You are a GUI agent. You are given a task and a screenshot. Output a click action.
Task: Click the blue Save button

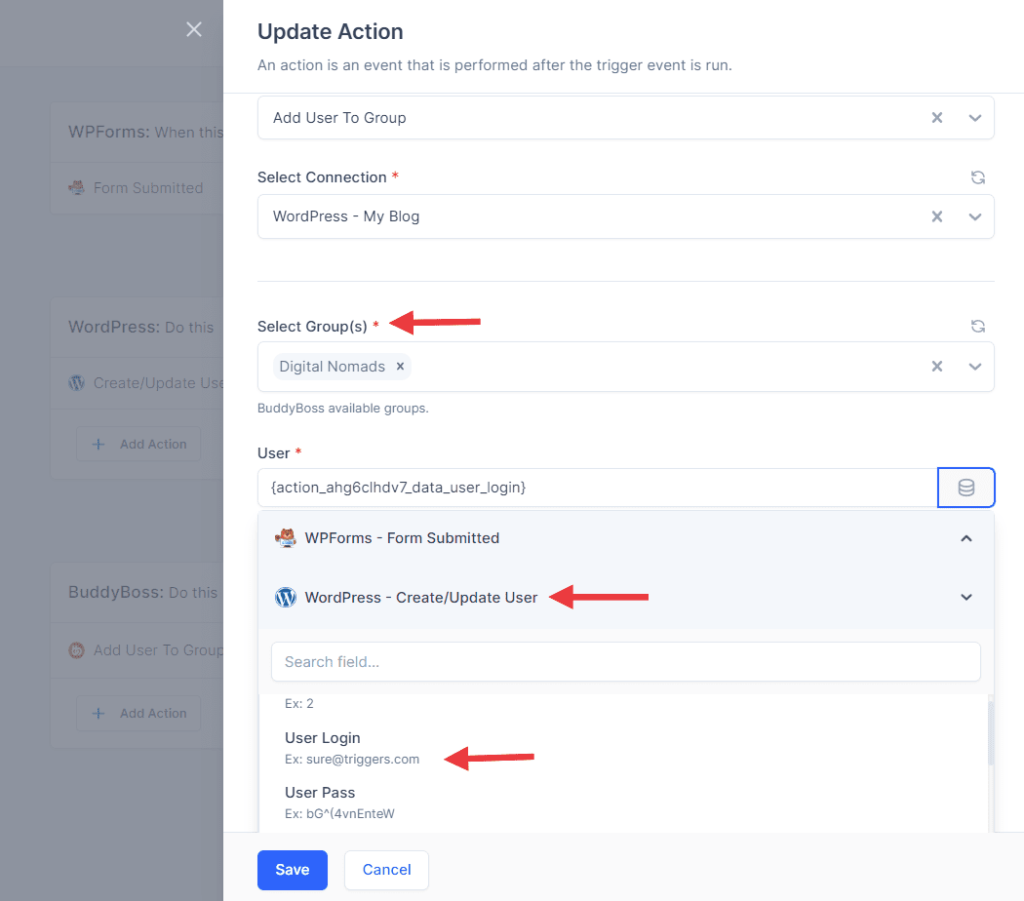(x=292, y=870)
